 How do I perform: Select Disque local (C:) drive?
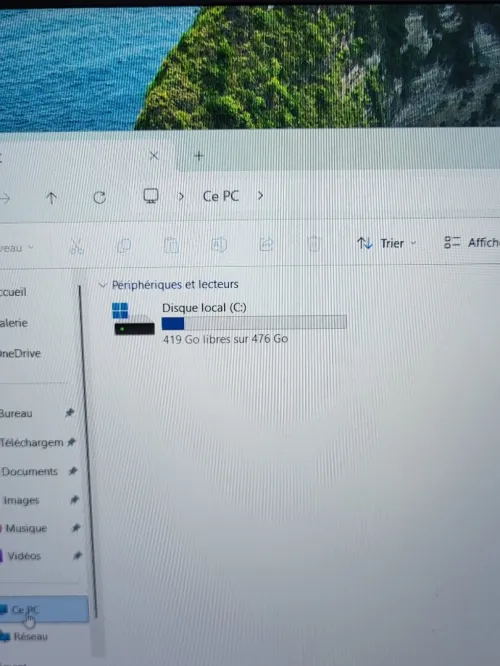coord(229,323)
